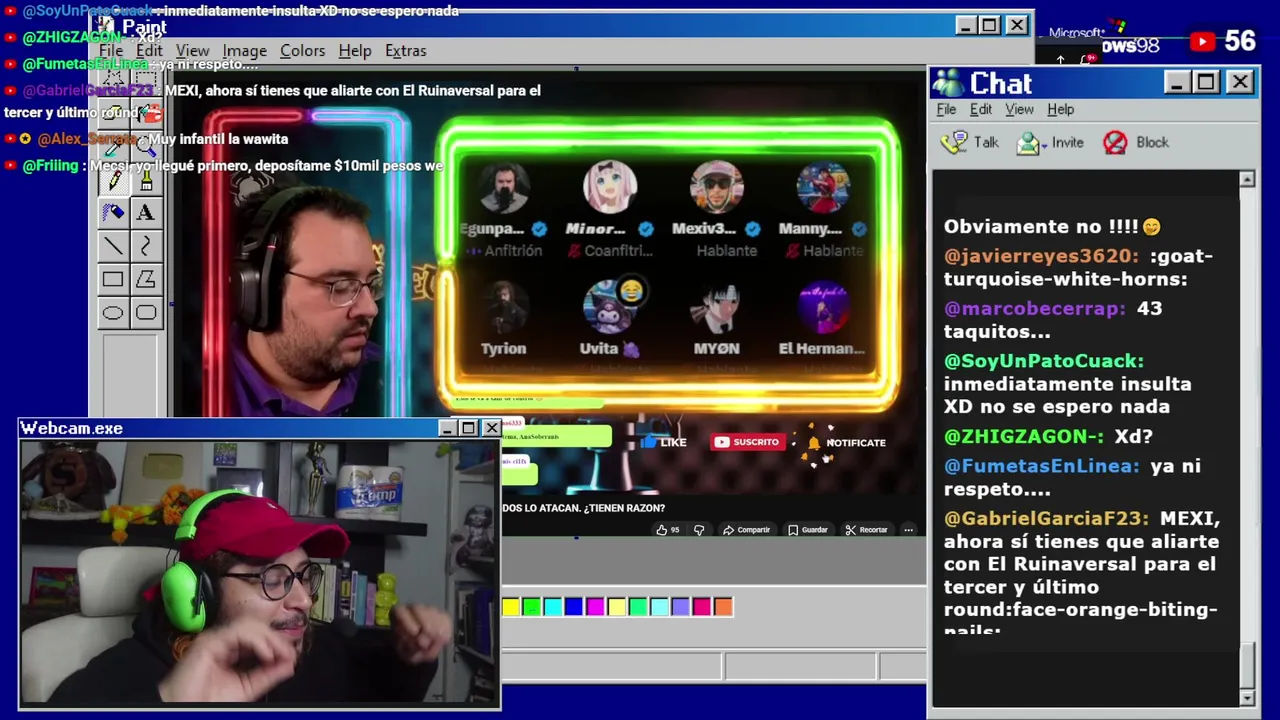Open the Chat window Edit menu
This screenshot has width=1280, height=720.
point(980,109)
